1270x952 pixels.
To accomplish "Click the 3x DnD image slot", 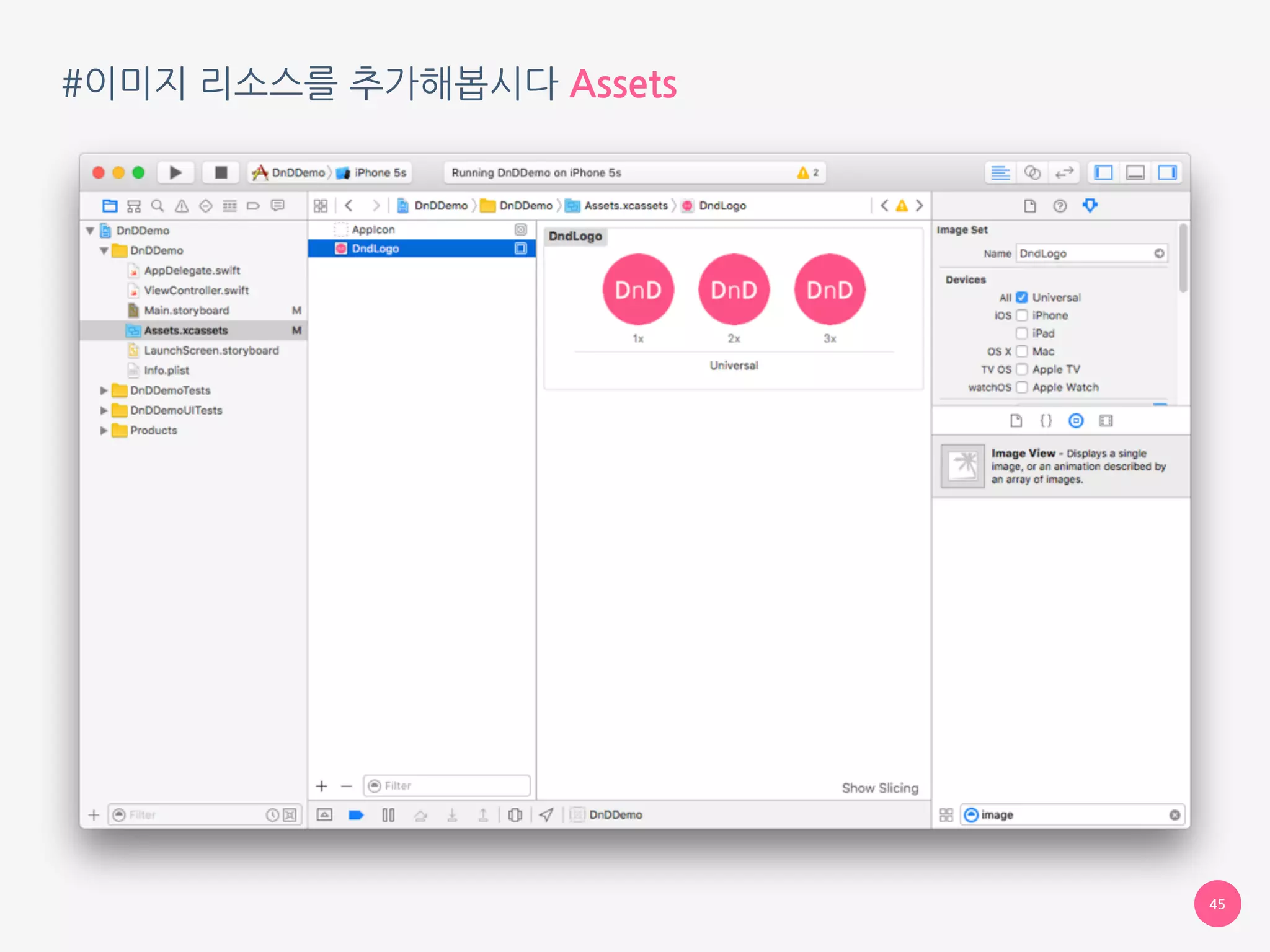I will 830,289.
